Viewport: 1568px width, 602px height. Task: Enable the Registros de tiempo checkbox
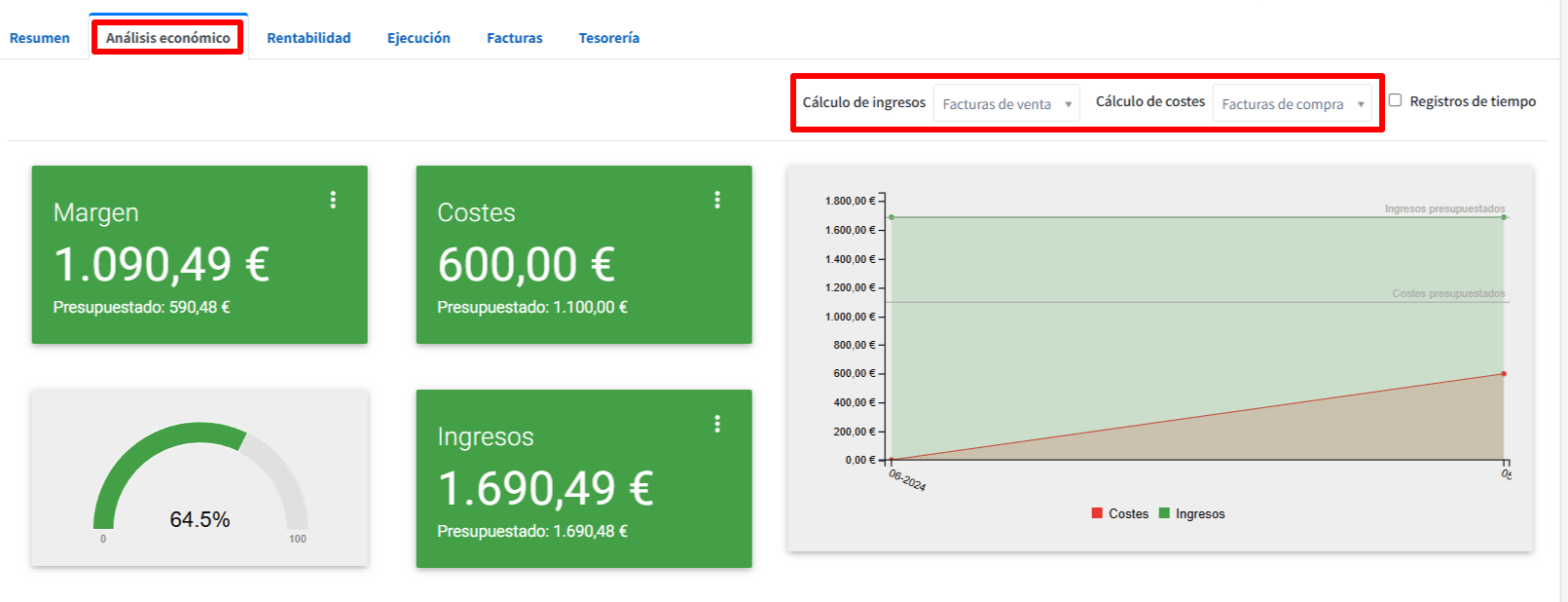click(x=1395, y=100)
